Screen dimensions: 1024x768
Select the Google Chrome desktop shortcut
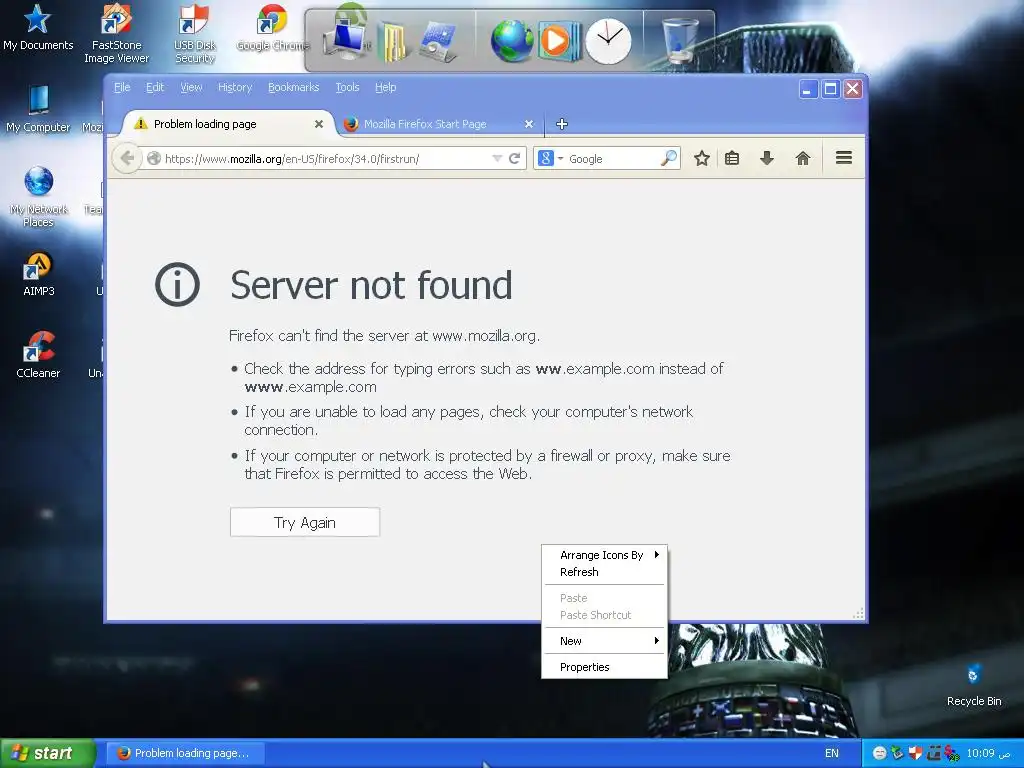tap(272, 27)
